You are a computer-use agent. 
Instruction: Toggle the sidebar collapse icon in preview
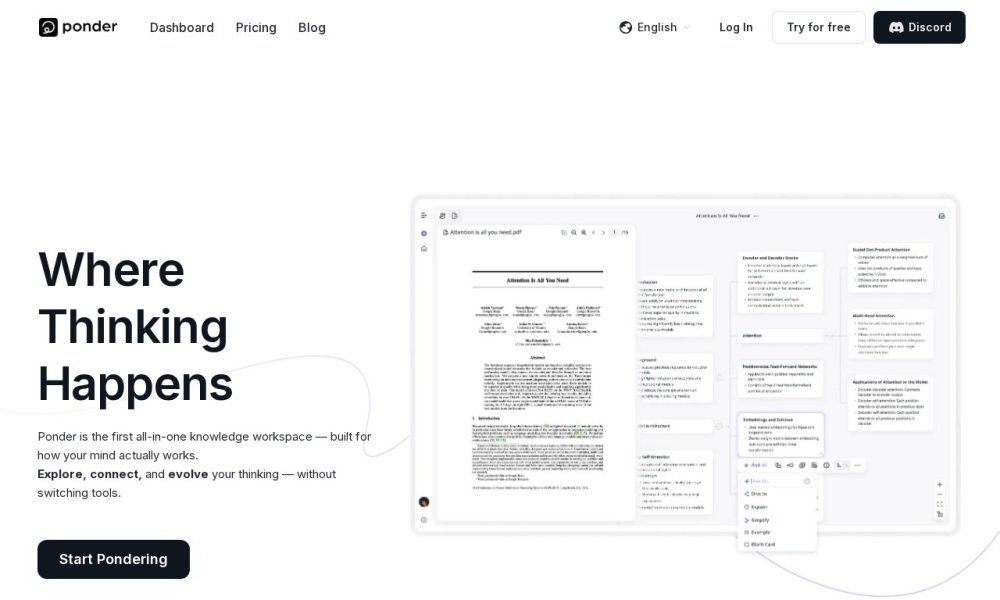coord(424,216)
